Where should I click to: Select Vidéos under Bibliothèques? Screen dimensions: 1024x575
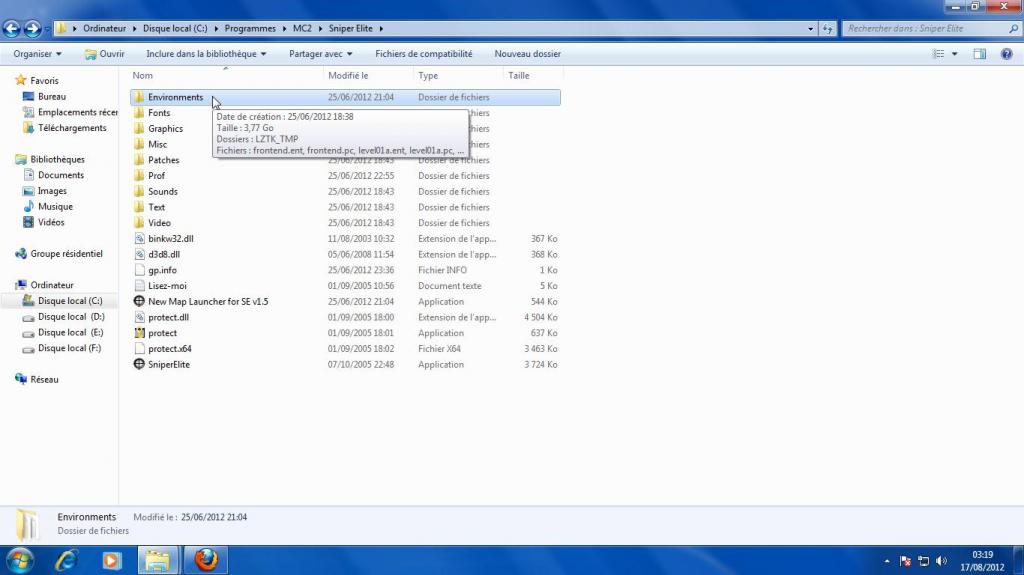[51, 222]
